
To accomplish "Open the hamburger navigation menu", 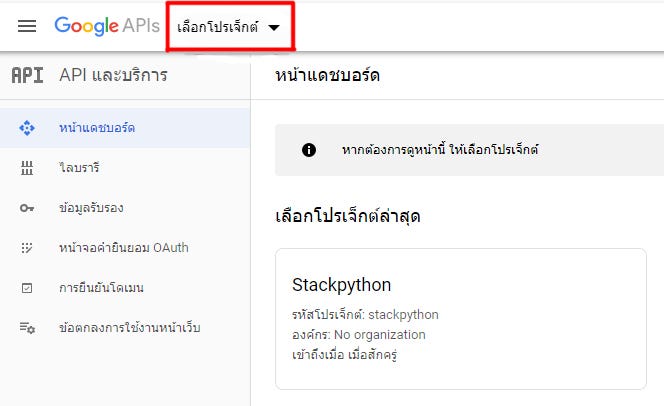I will [x=27, y=26].
